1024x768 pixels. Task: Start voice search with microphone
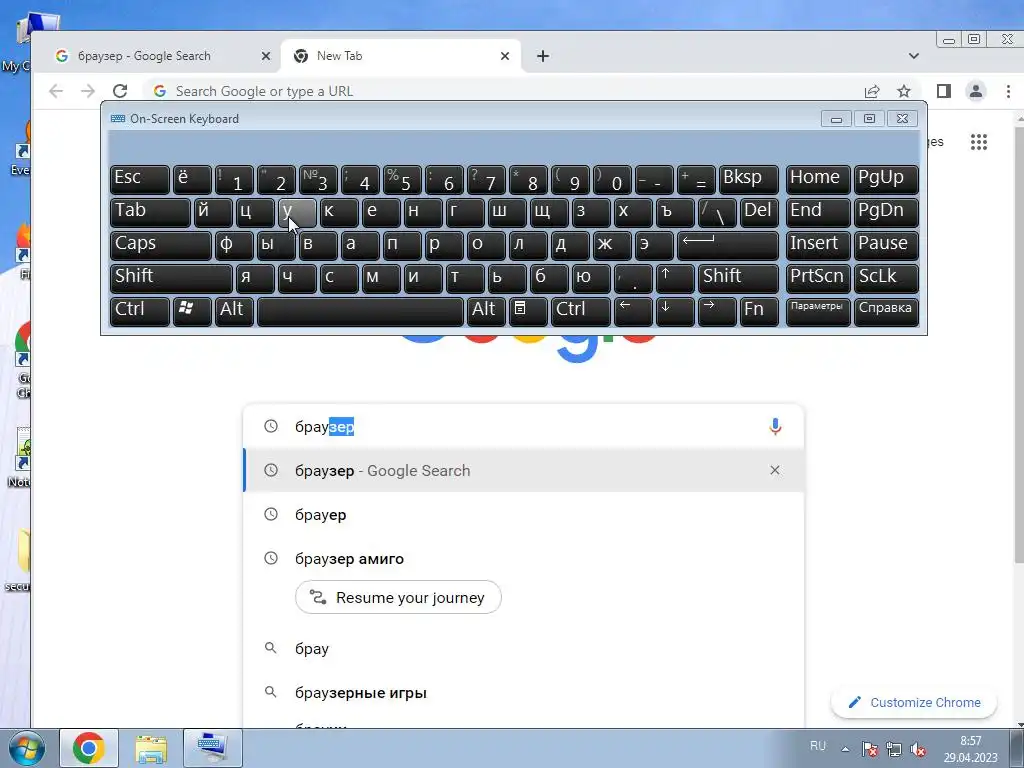775,426
